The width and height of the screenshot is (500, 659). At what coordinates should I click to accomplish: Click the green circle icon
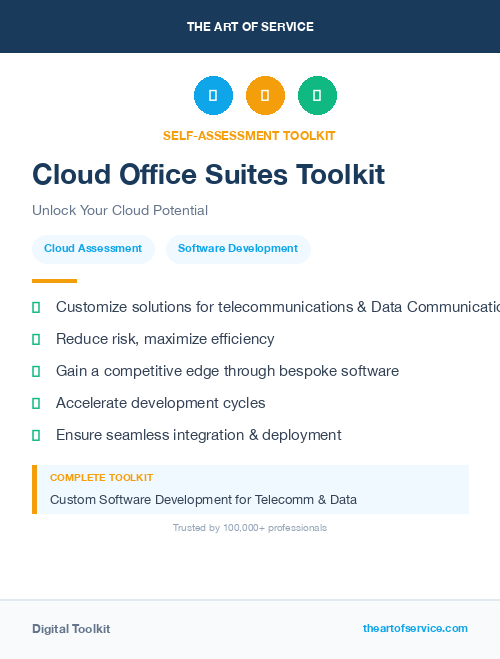point(317,95)
